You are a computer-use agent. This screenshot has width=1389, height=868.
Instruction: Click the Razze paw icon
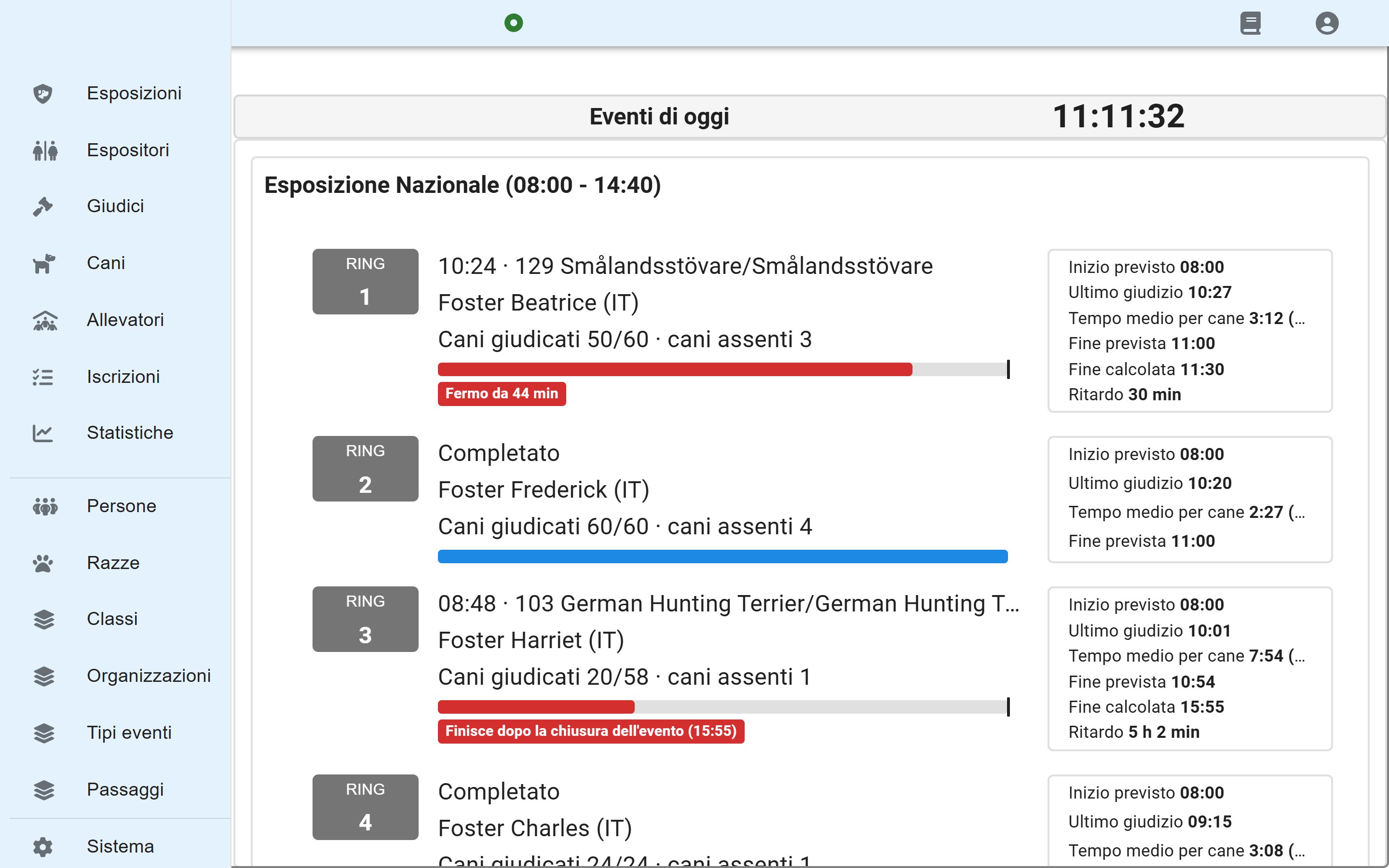[x=43, y=563]
